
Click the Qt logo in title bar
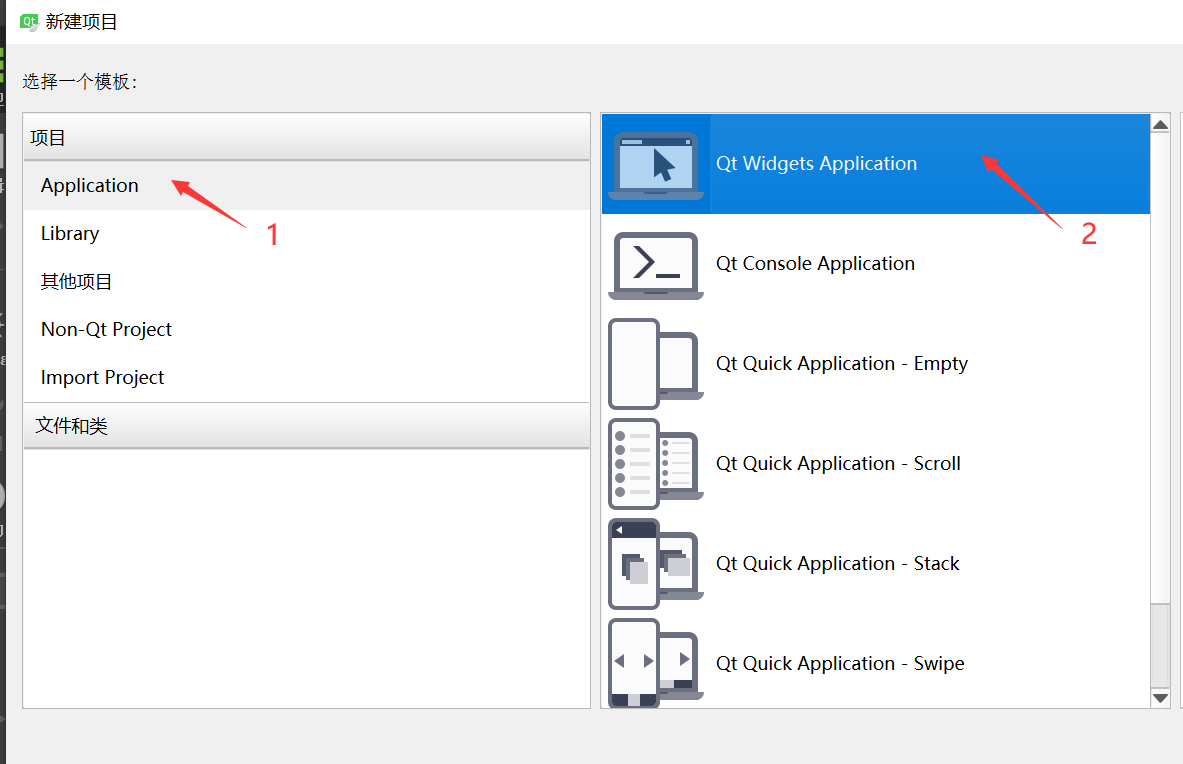click(x=29, y=22)
